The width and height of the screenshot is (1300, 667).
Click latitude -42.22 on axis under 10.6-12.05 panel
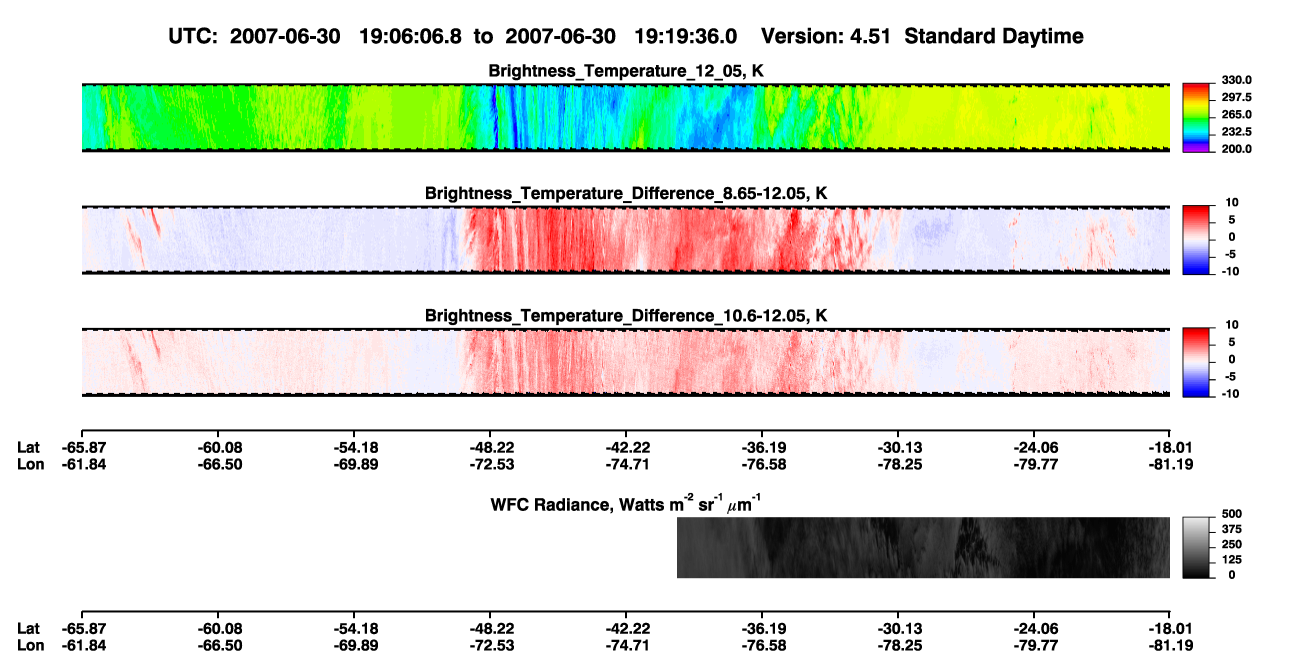point(628,447)
